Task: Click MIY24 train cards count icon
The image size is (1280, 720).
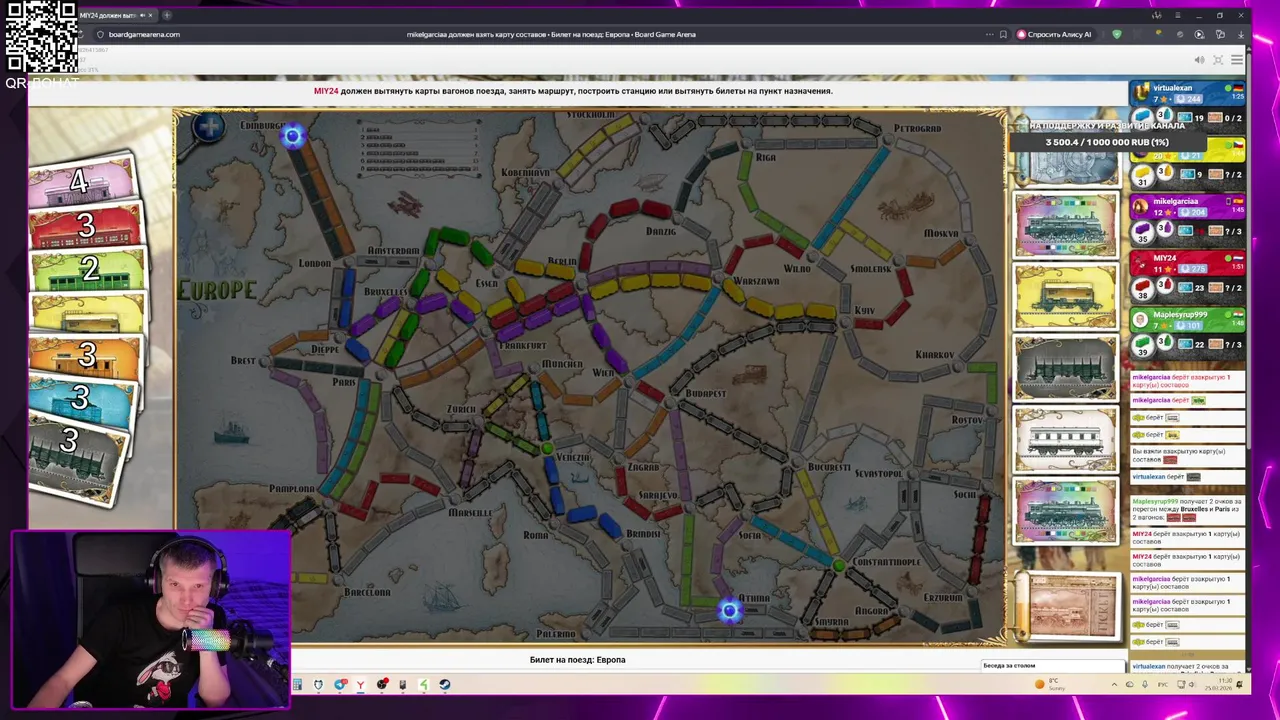Action: pos(1185,288)
